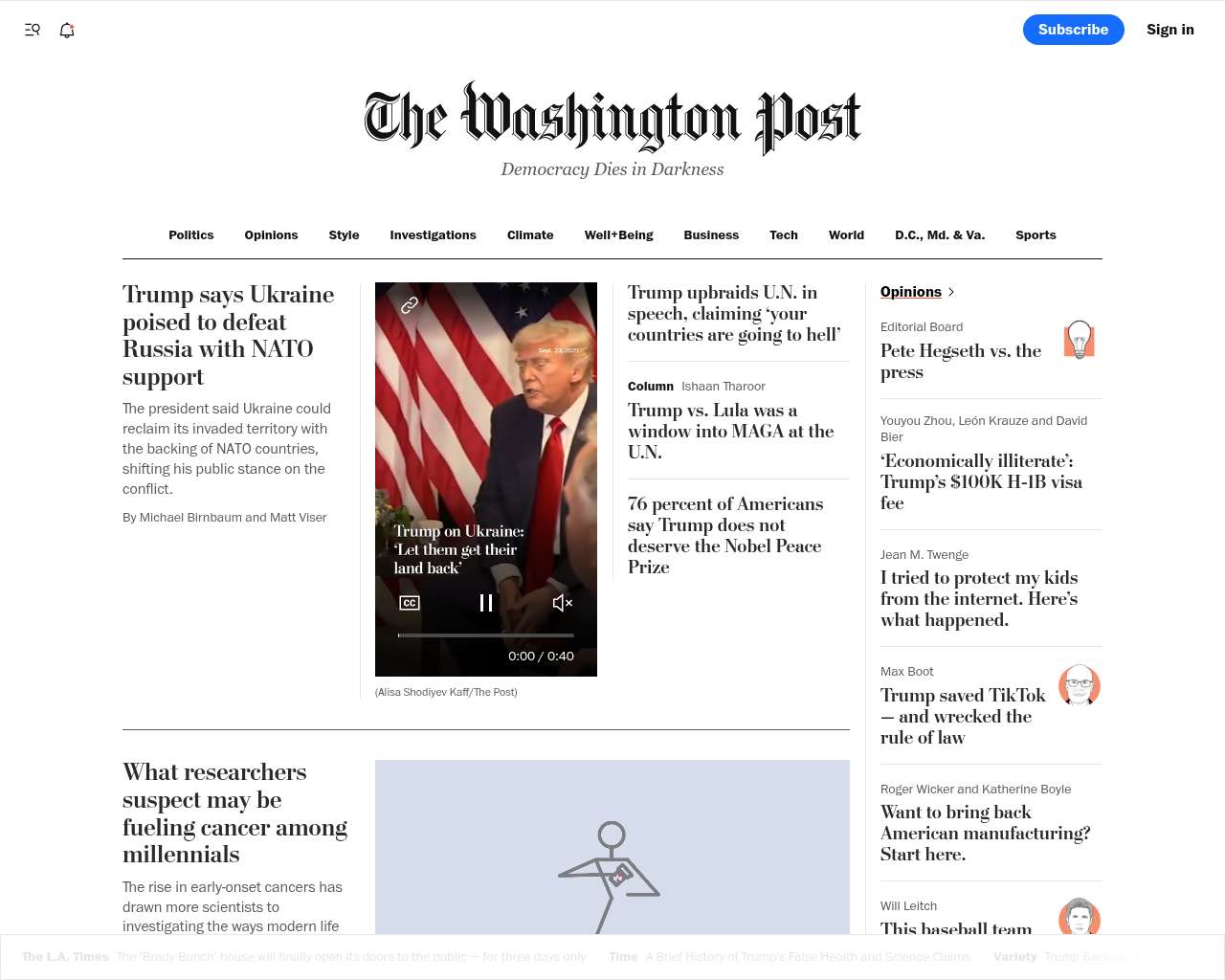Click the Sign in link
The height and width of the screenshot is (980, 1225).
1170,30
